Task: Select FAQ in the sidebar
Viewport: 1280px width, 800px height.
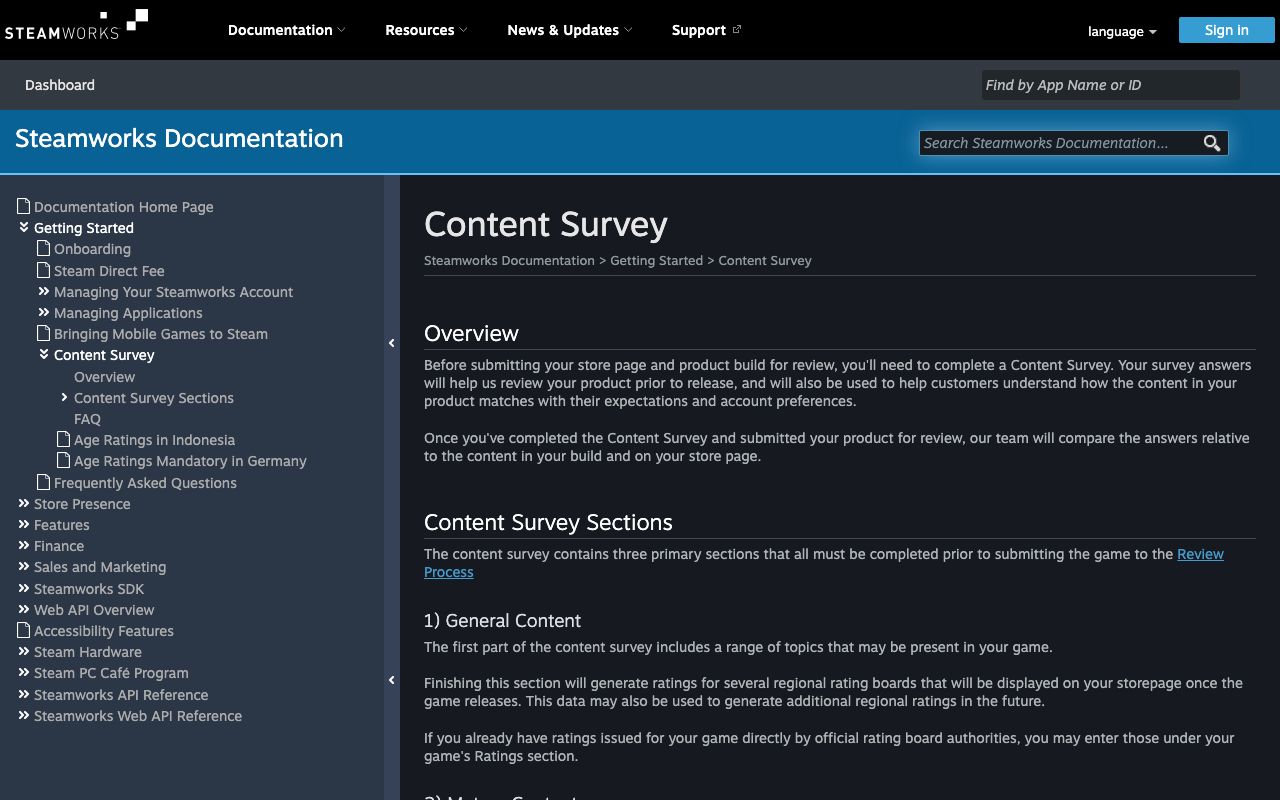Action: (x=87, y=418)
